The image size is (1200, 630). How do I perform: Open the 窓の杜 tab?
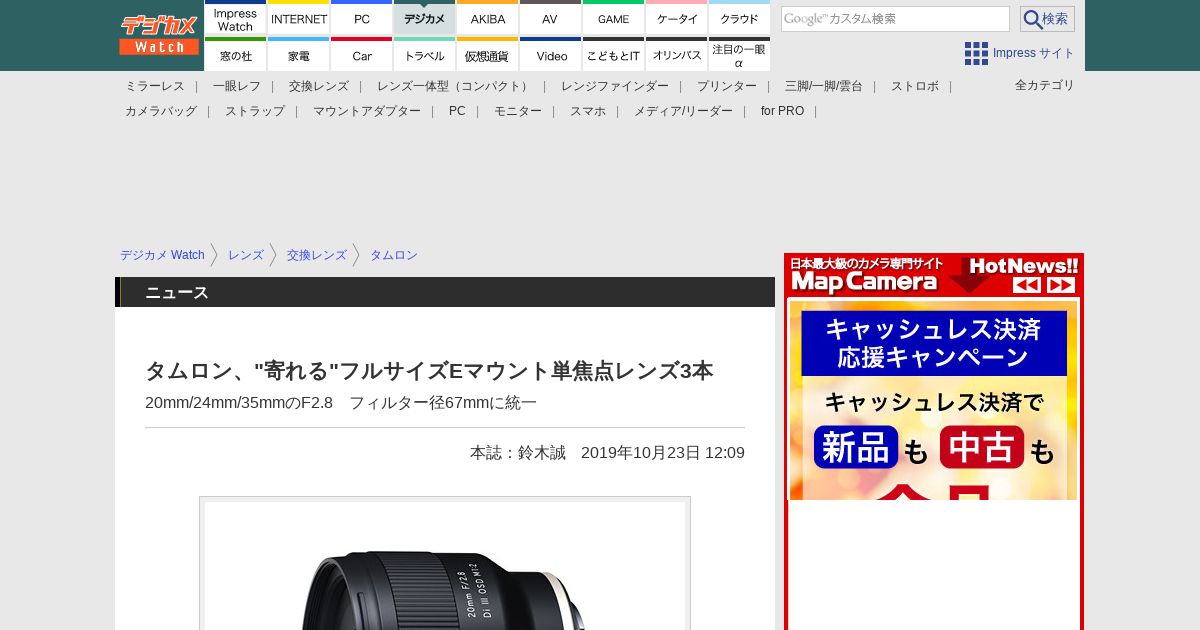click(235, 55)
